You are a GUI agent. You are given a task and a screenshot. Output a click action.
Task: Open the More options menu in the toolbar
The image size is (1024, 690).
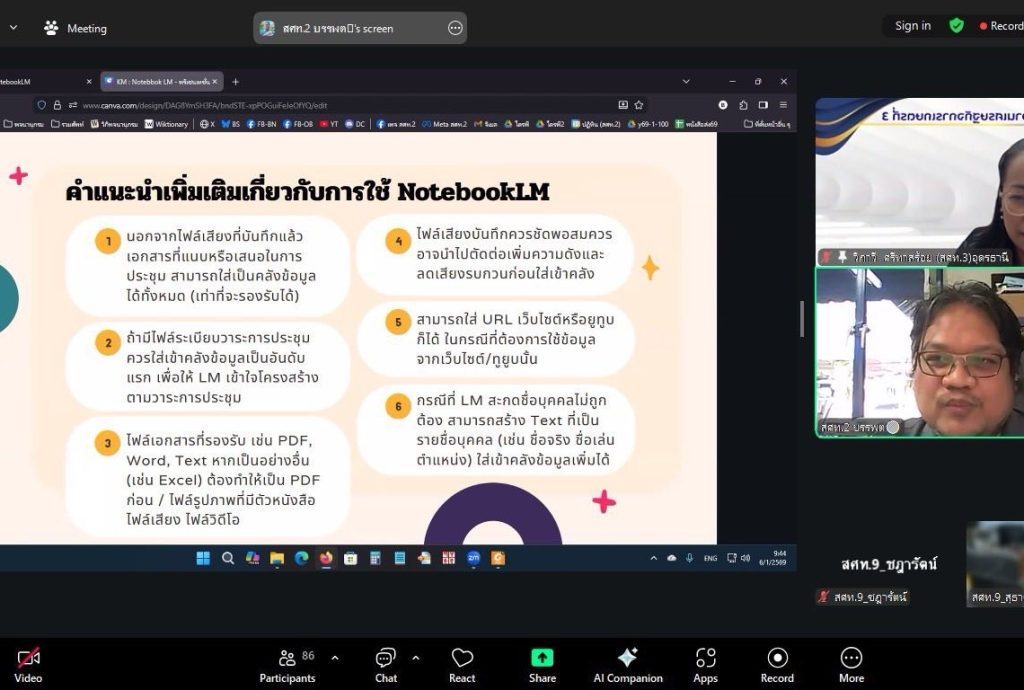tap(852, 665)
